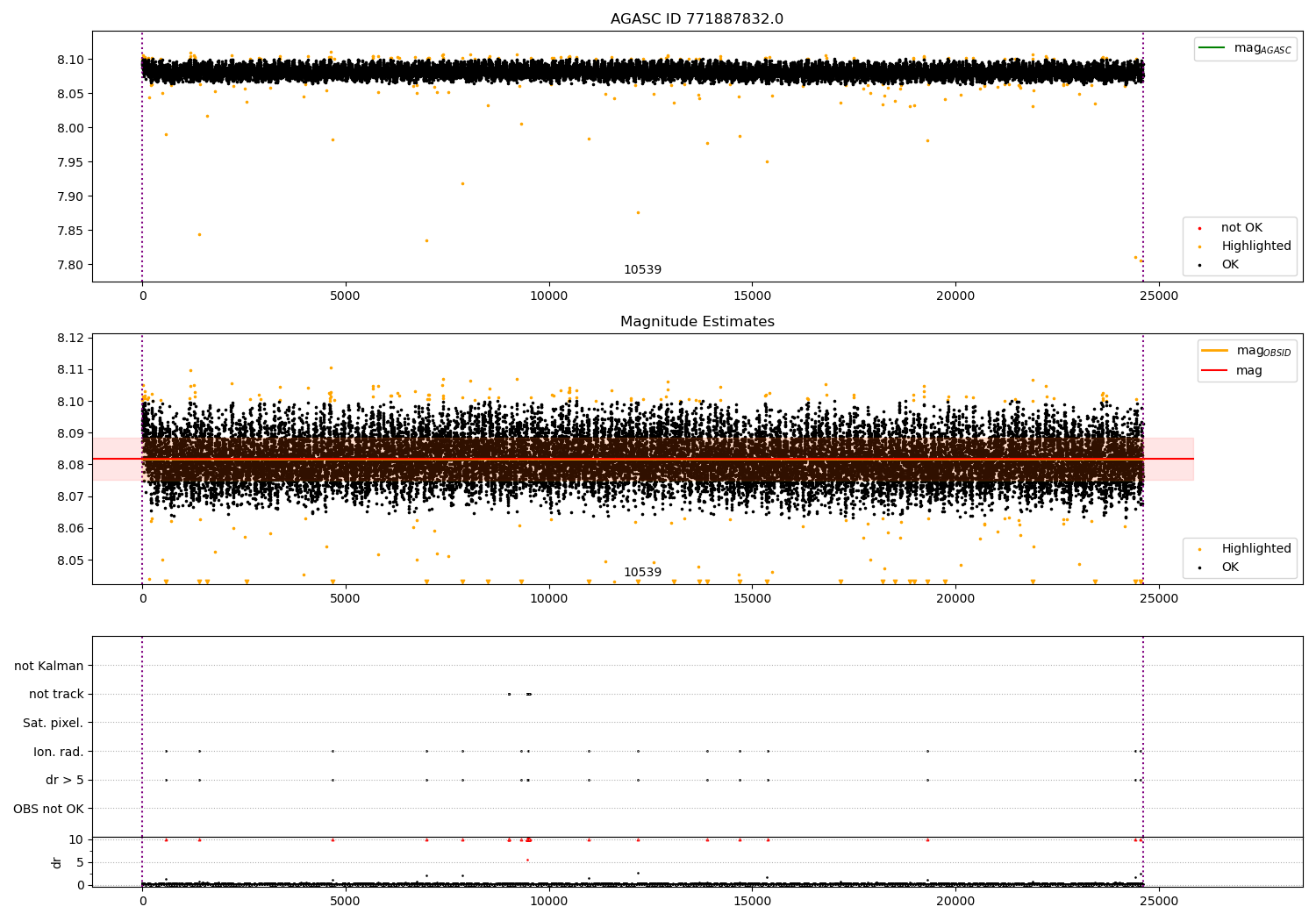Click the 10539 annotation in the Magnitude Estimates plot

tap(642, 573)
